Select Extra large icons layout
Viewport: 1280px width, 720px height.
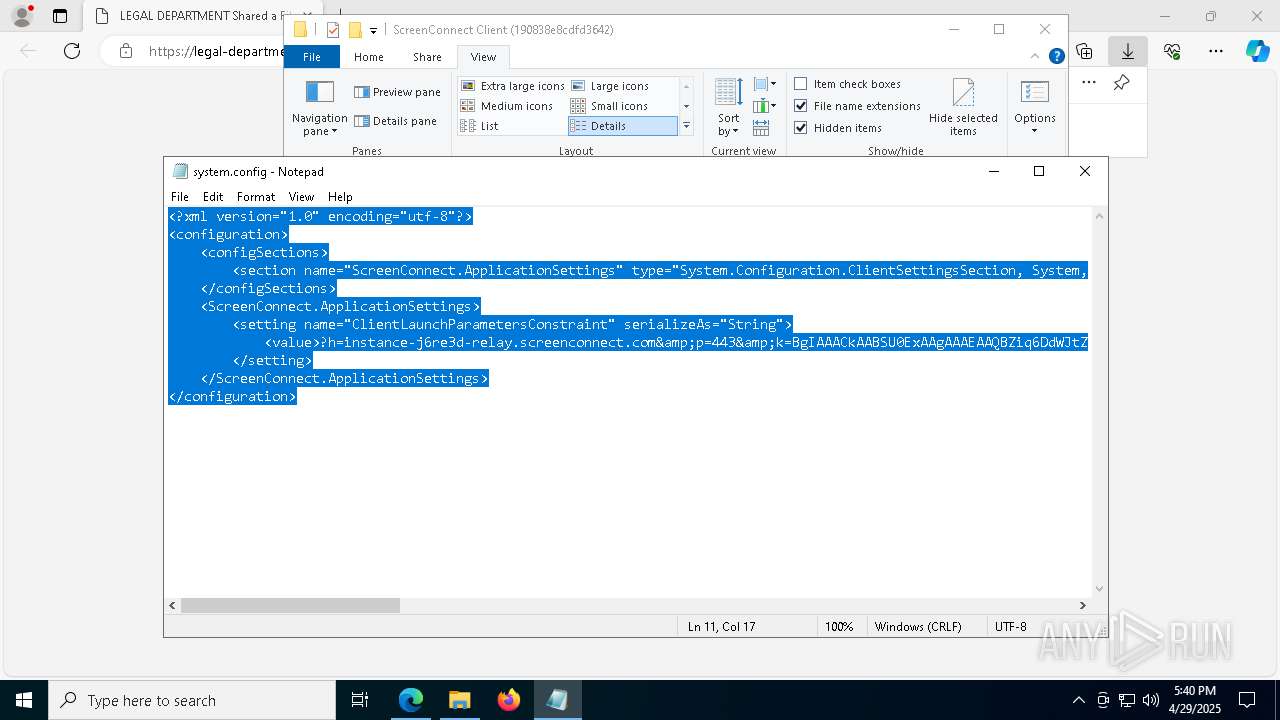(x=513, y=86)
